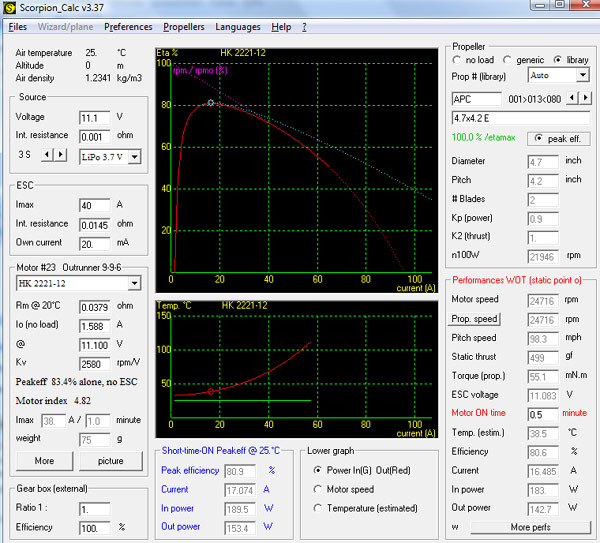Expand the Prop # (library) Auto dropdown
The image size is (600, 543).
pyautogui.click(x=582, y=75)
